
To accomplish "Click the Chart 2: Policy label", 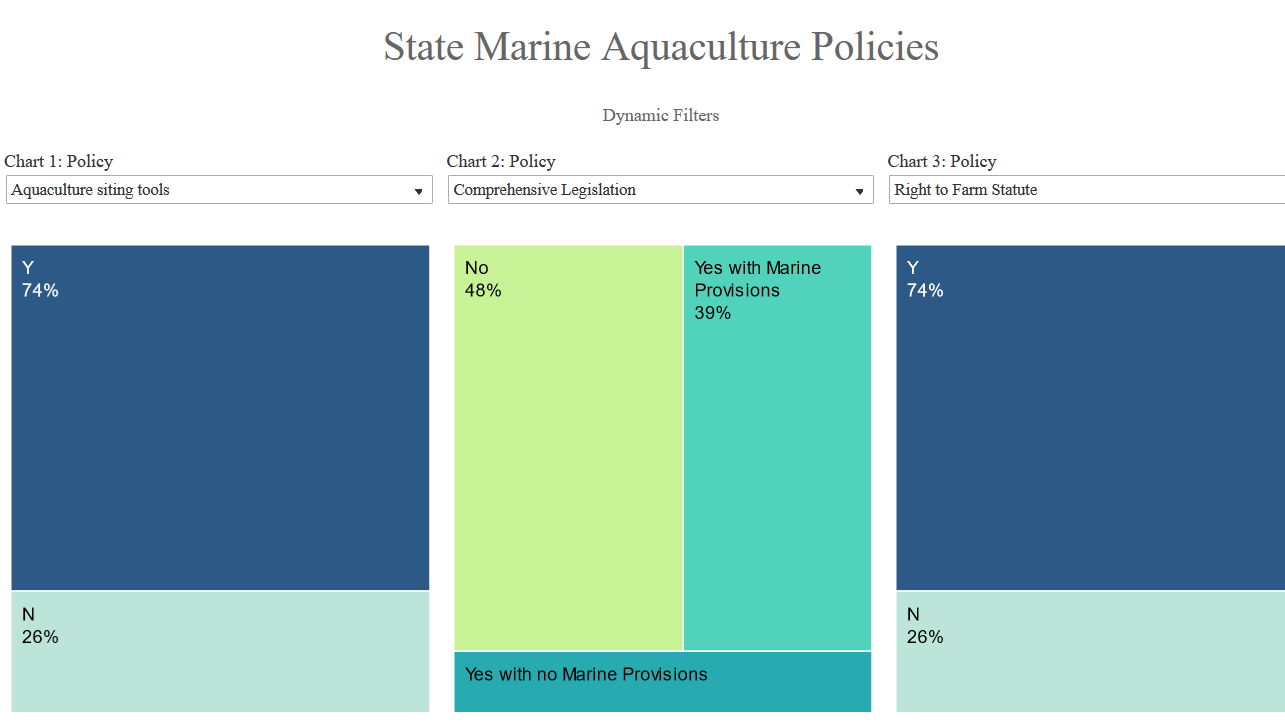I will pos(501,161).
